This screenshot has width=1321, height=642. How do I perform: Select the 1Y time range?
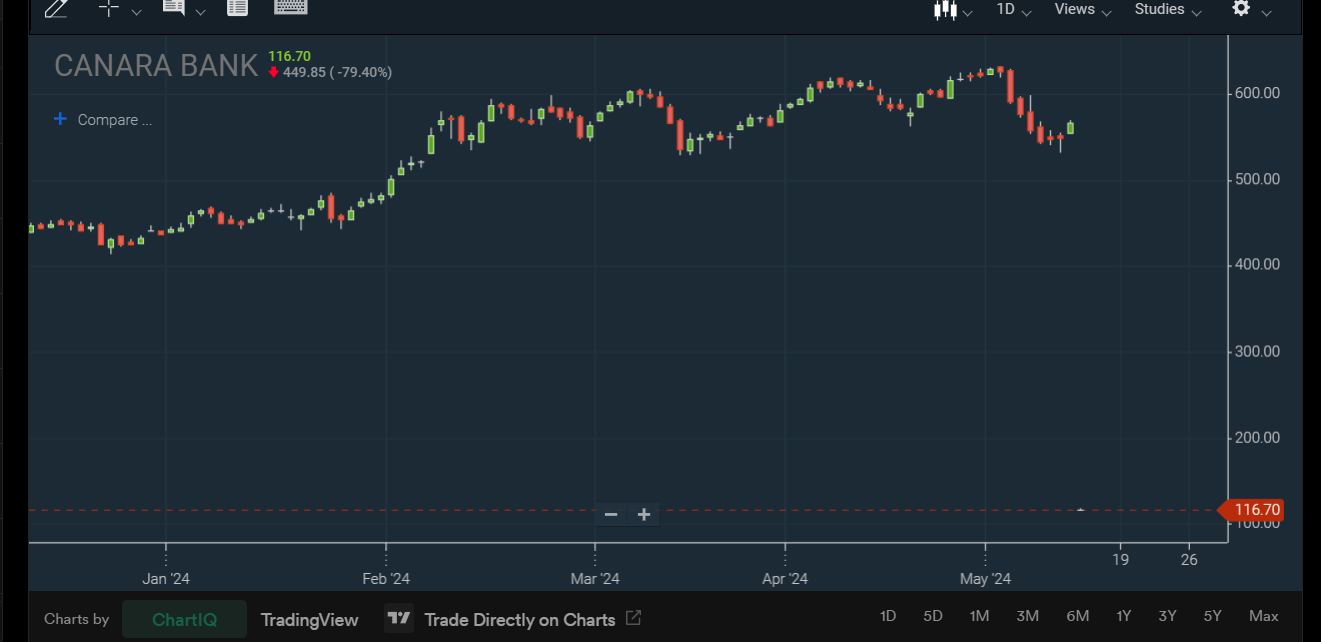1124,616
